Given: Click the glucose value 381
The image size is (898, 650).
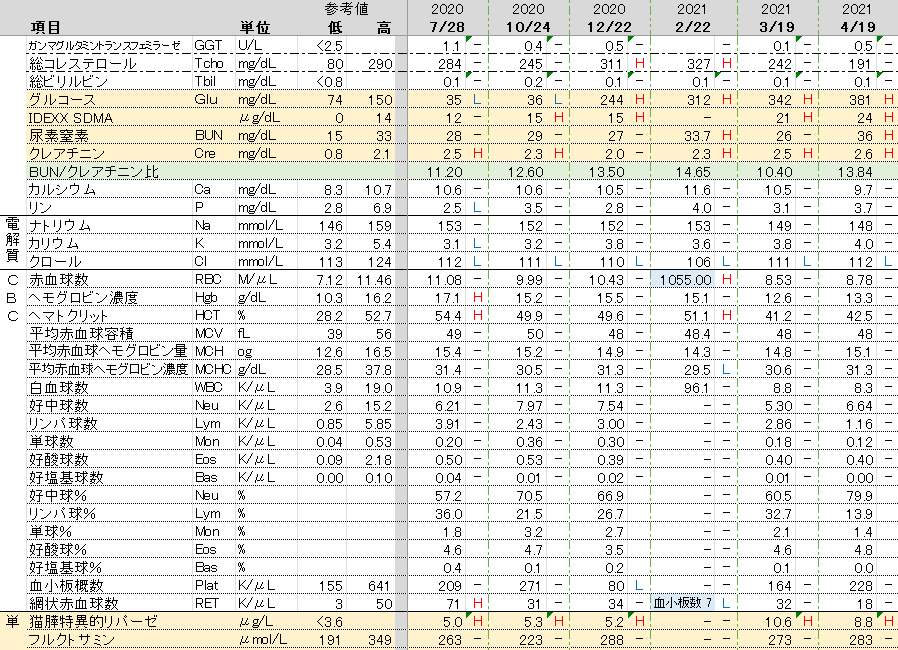Looking at the screenshot, I should tap(859, 100).
